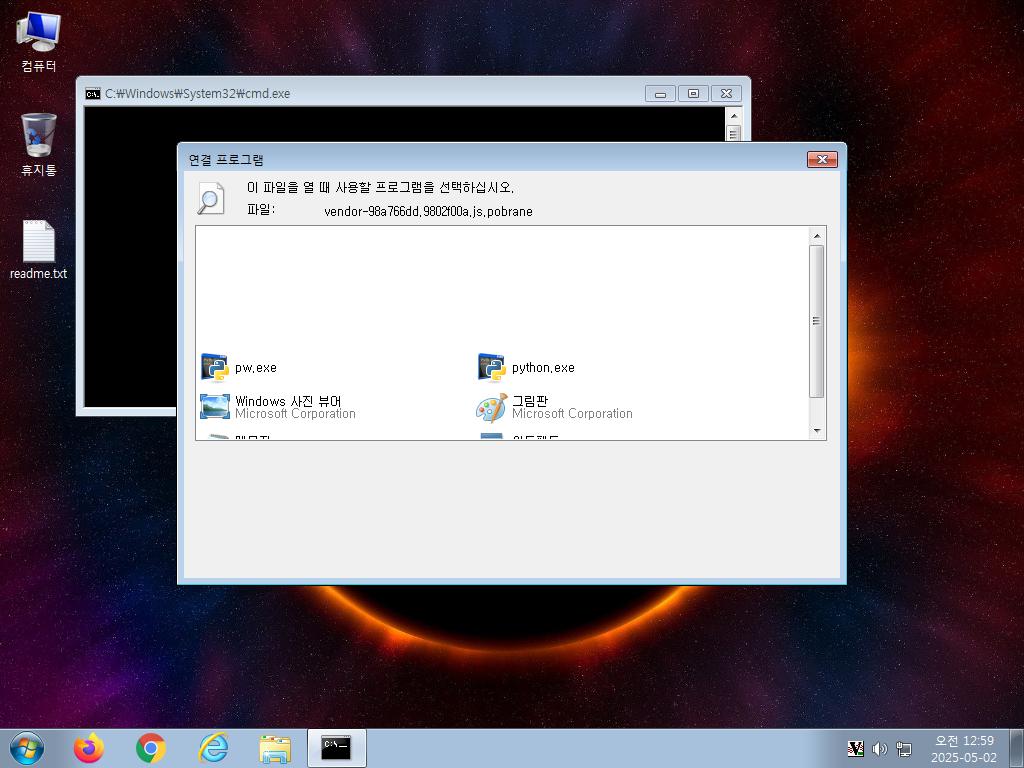Launch Google Chrome from the taskbar
The height and width of the screenshot is (768, 1024).
click(151, 748)
